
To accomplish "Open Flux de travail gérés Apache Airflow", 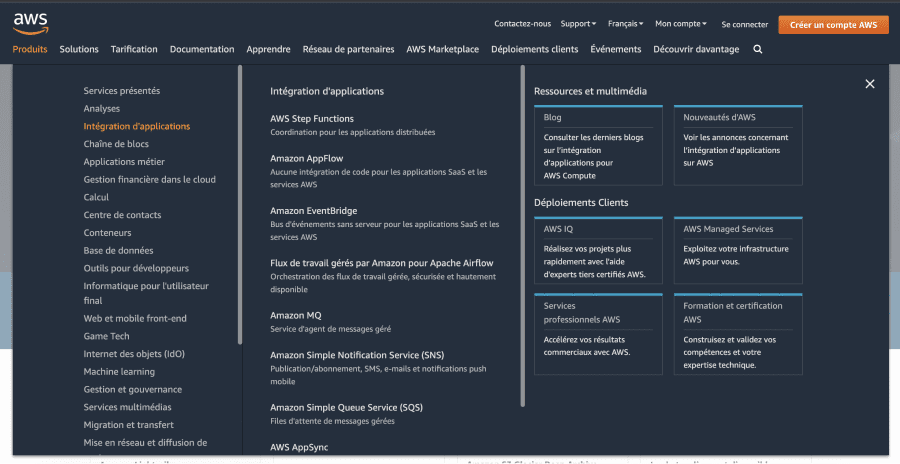I will click(382, 264).
